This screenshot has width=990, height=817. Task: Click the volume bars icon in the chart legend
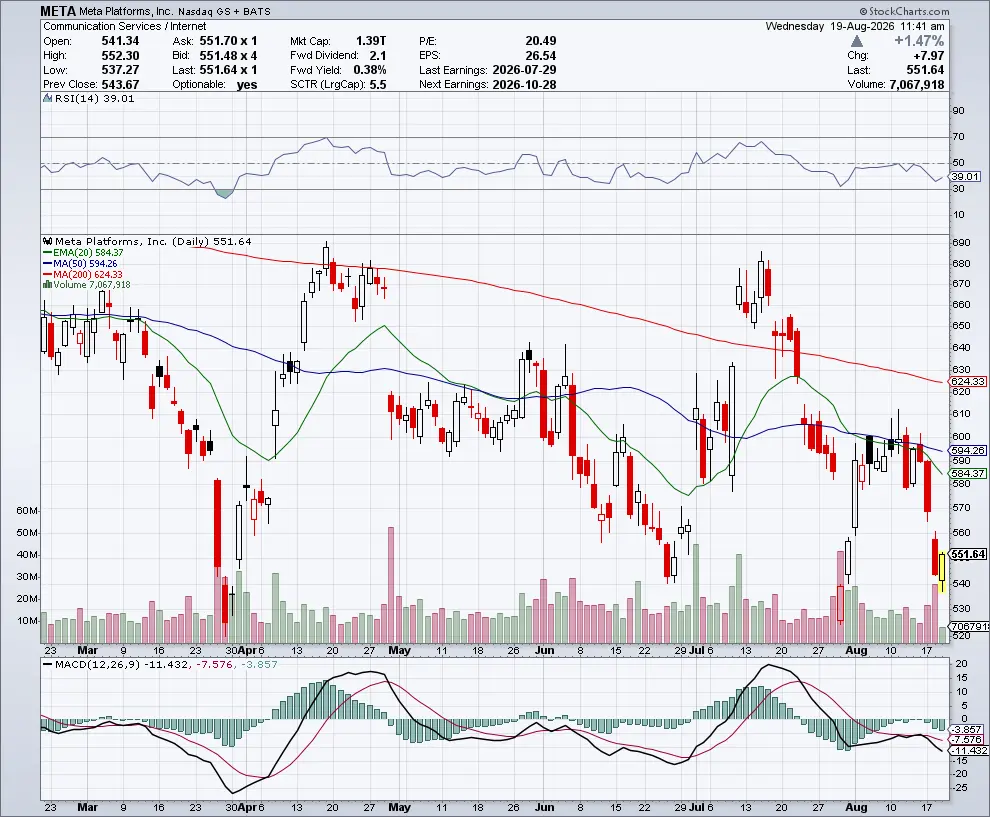tap(47, 285)
